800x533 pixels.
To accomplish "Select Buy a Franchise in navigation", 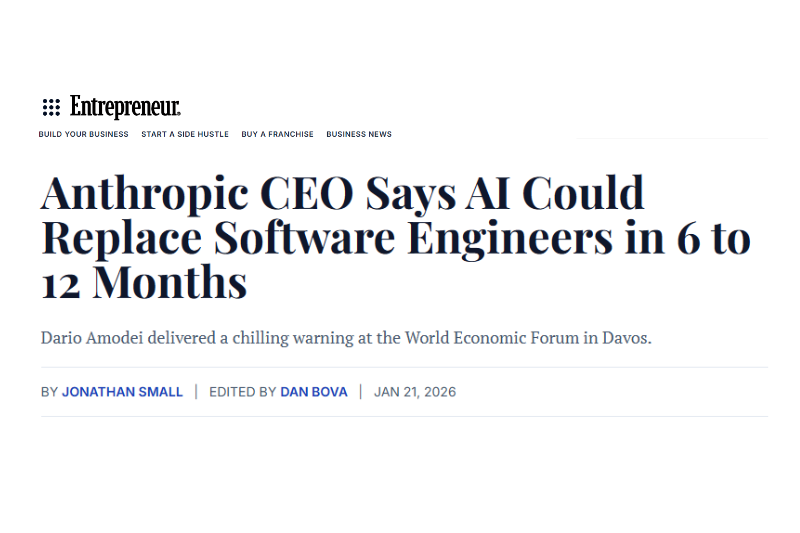I will coord(277,134).
